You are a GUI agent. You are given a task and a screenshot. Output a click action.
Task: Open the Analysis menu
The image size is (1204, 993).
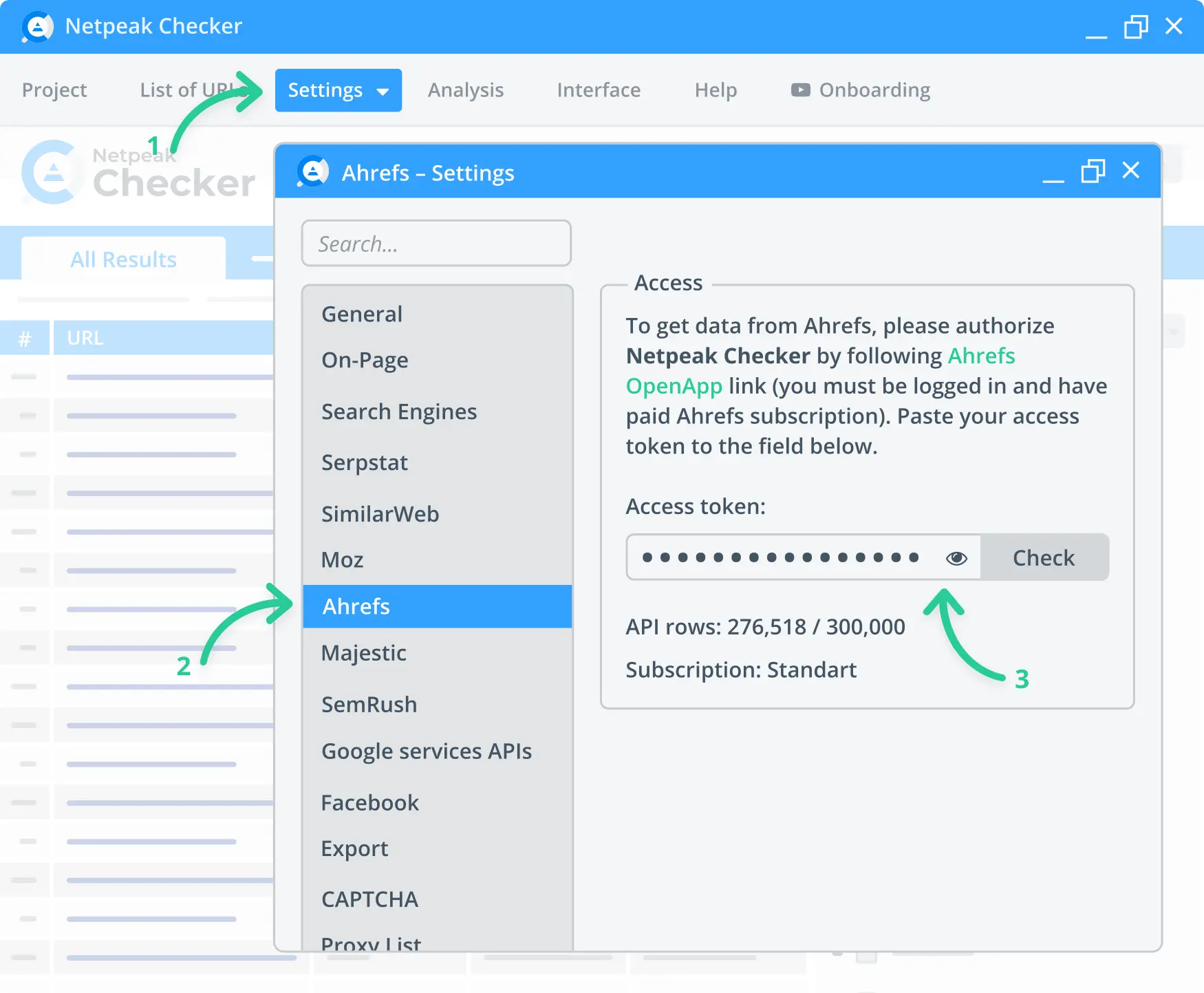[466, 90]
